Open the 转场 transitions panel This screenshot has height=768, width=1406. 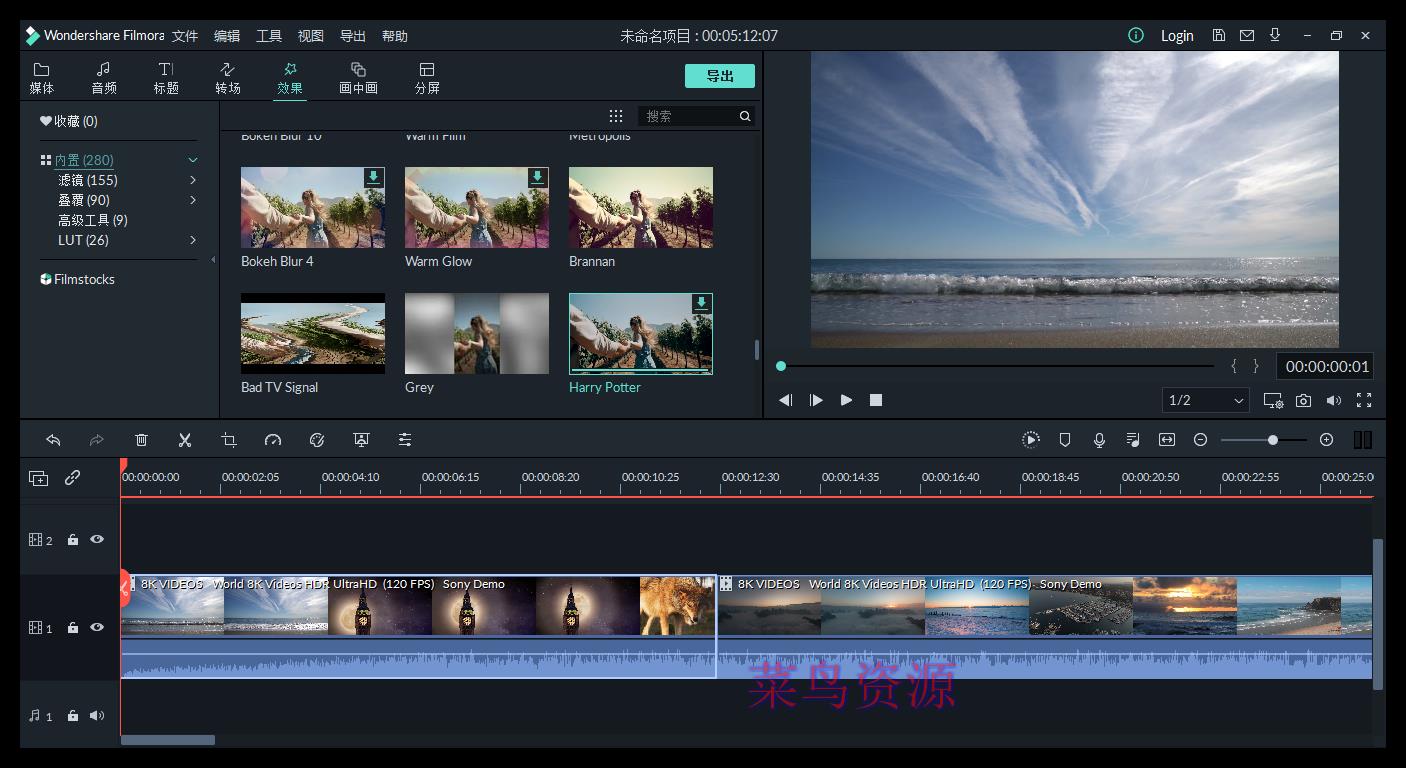tap(227, 76)
